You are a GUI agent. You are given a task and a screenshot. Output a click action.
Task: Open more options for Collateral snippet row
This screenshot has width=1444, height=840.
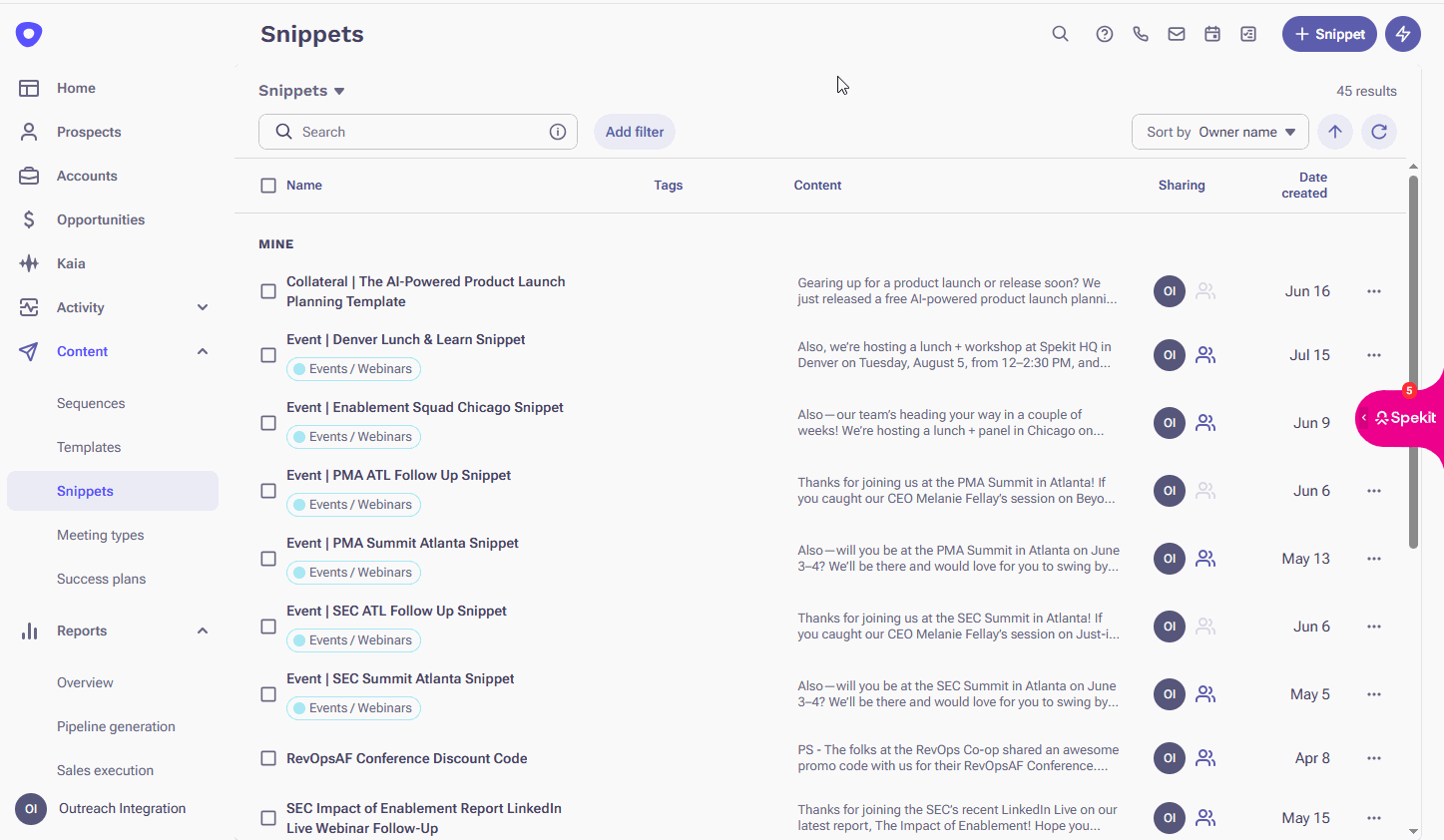coord(1374,291)
